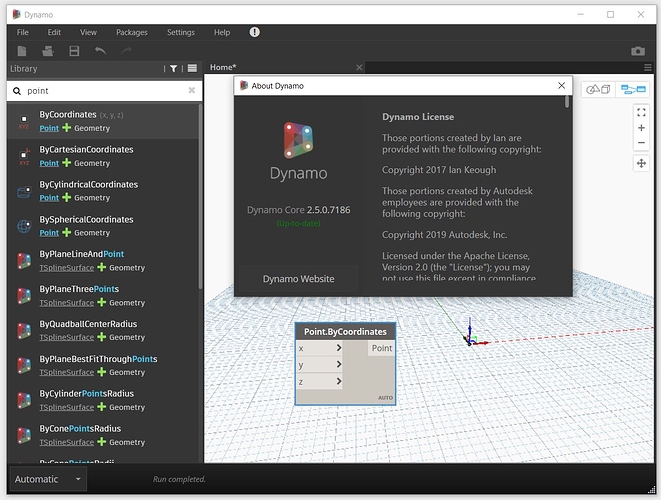
Task: Click the notification exclamation icon in menu bar
Action: click(x=255, y=32)
